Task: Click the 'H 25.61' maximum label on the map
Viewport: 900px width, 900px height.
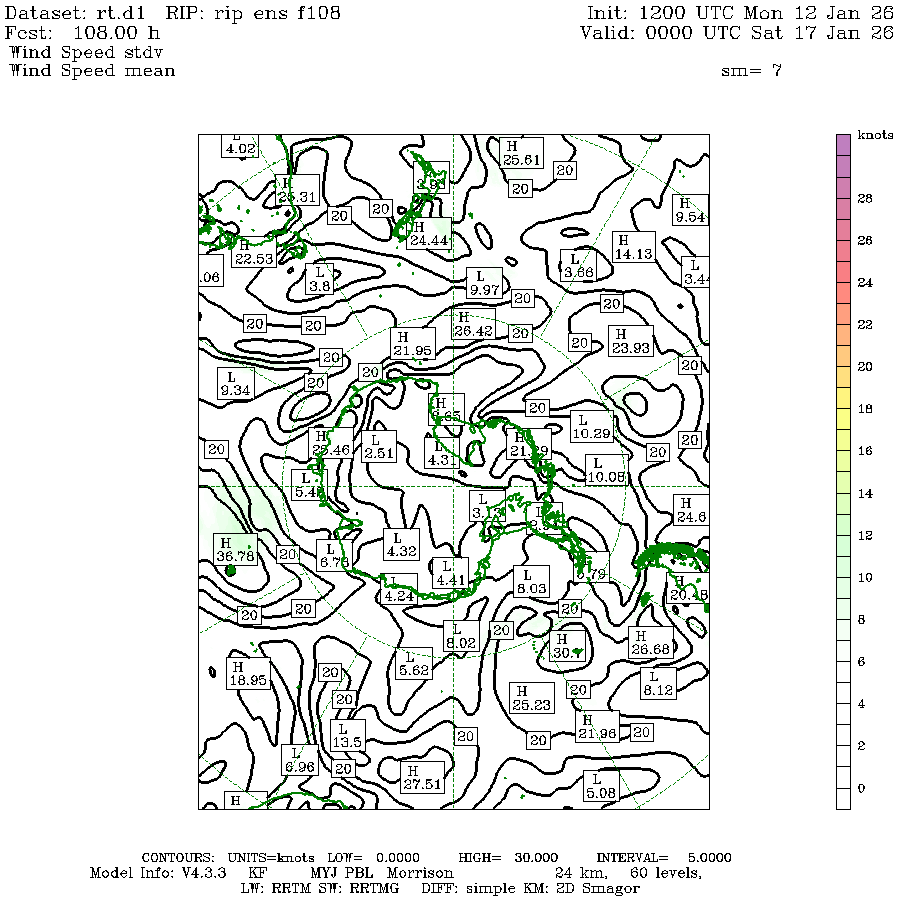Action: coord(521,153)
